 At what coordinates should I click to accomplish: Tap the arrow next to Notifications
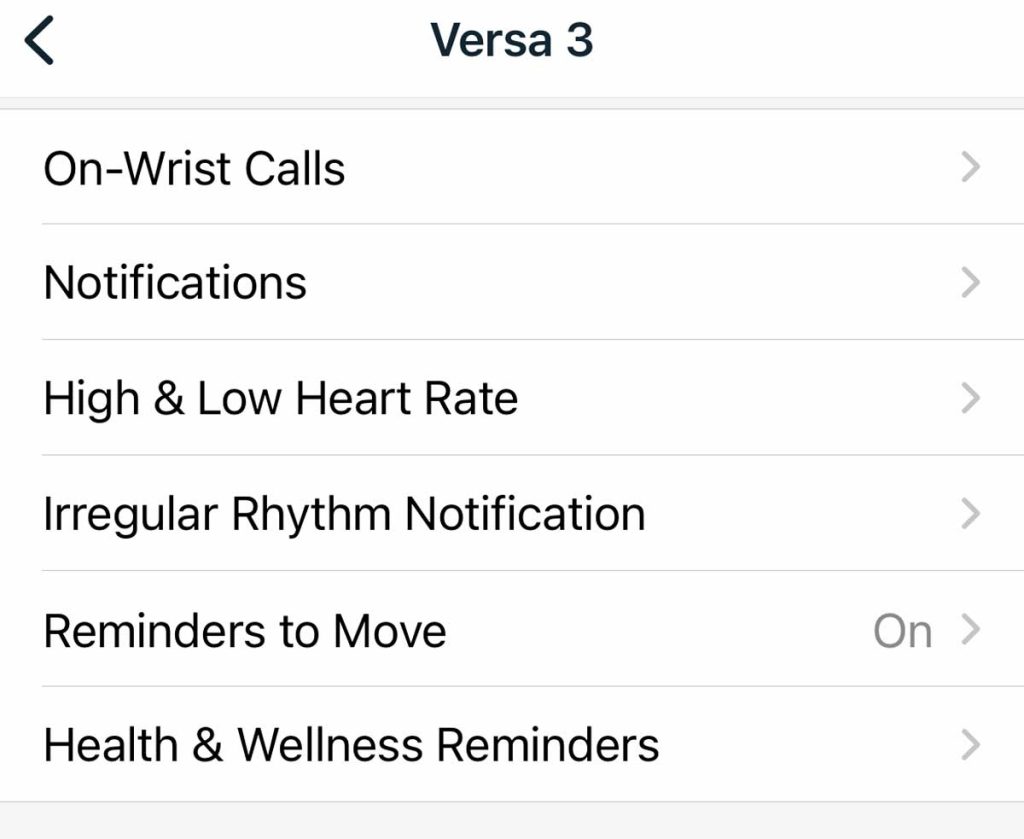tap(969, 283)
